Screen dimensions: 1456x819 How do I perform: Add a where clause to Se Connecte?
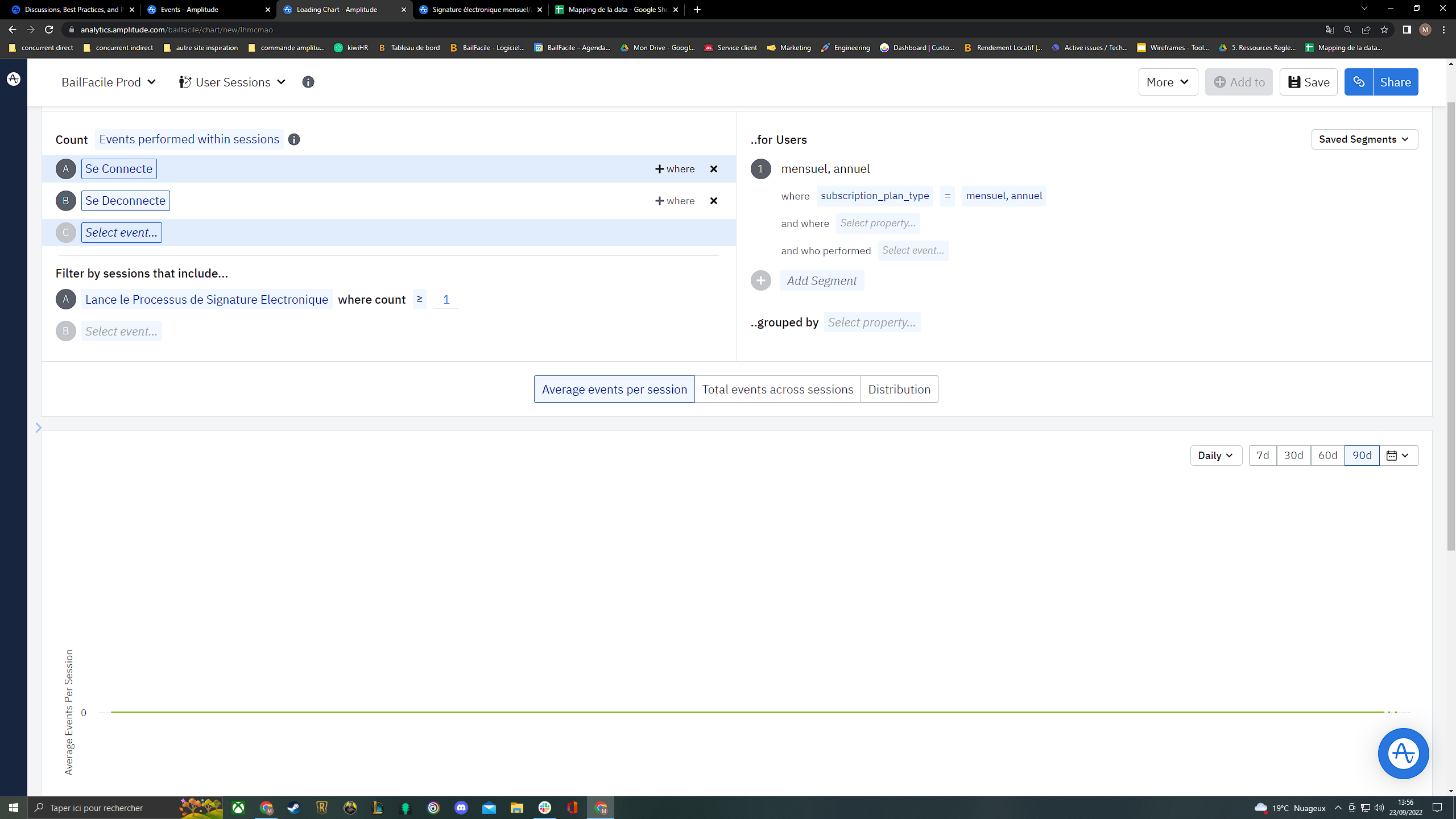(675, 169)
